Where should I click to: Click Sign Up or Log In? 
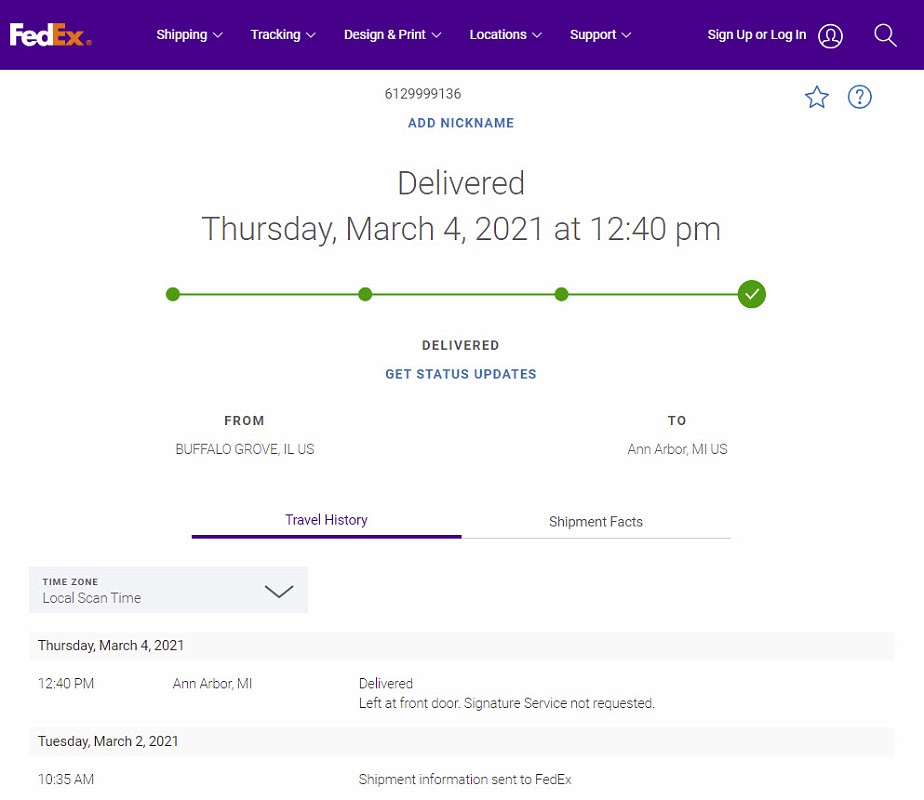tap(756, 35)
